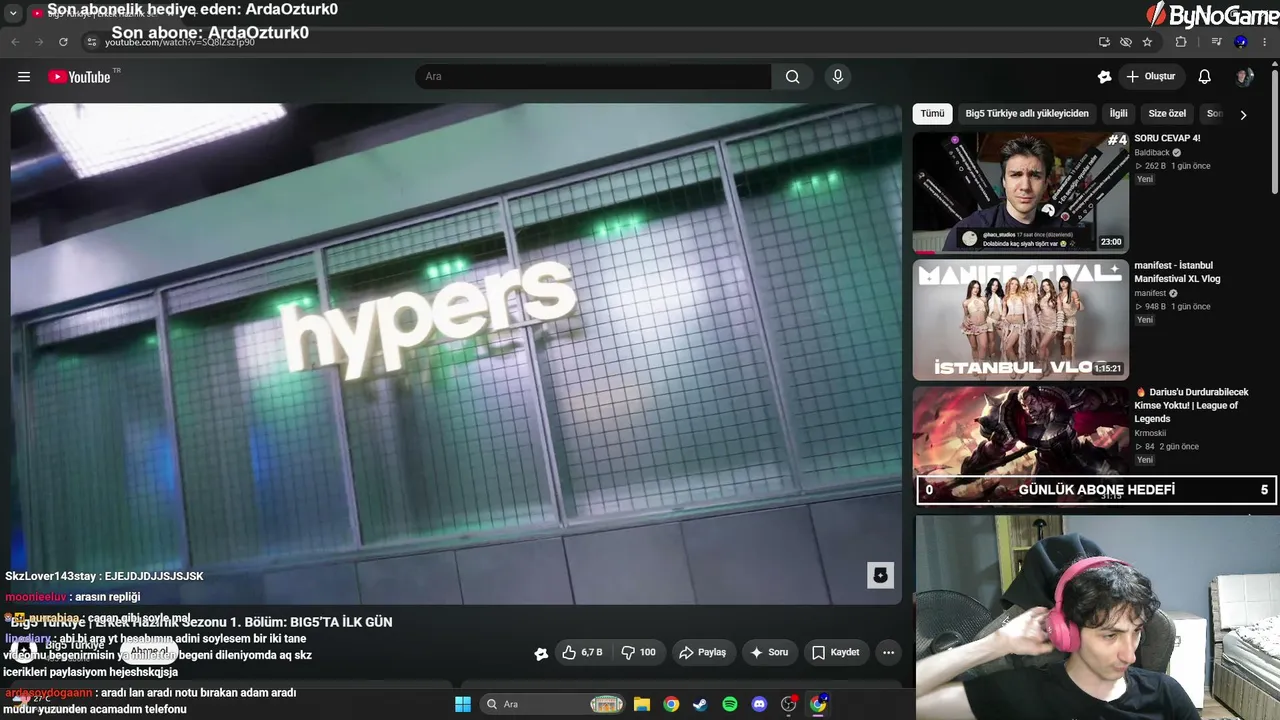1280x720 pixels.
Task: Click the browser address bar URL
Action: pos(180,42)
